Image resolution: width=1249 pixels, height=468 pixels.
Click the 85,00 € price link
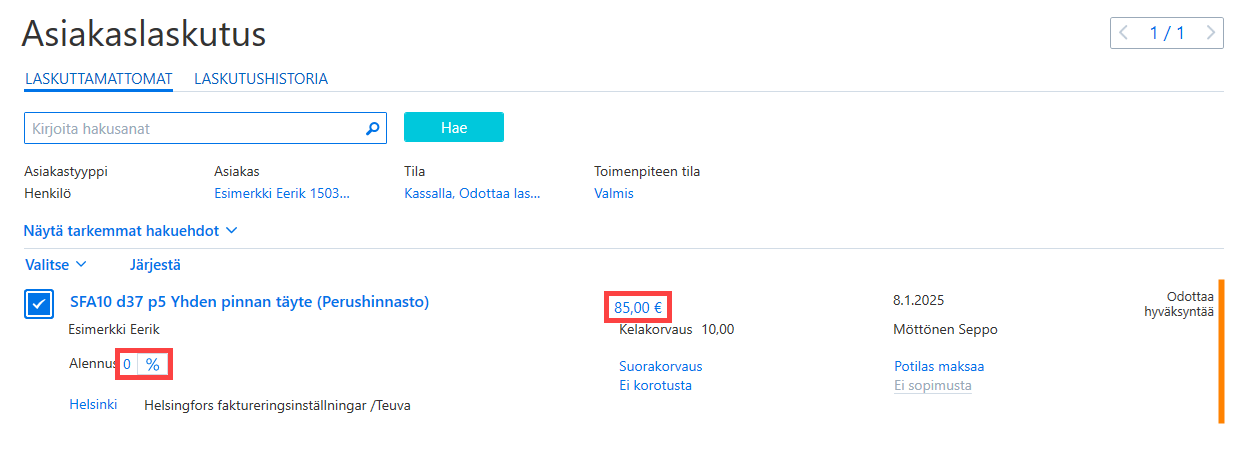[638, 307]
